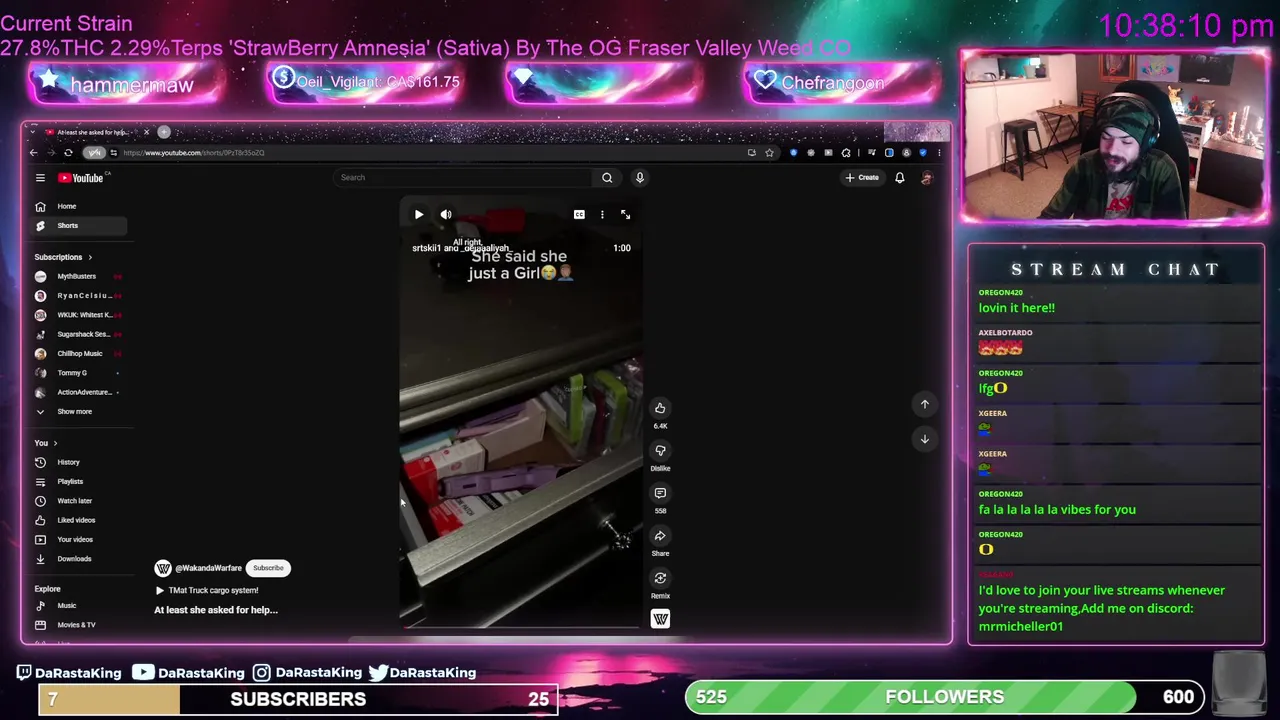This screenshot has width=1280, height=720.
Task: Open YouTube notifications bell
Action: pyautogui.click(x=899, y=178)
